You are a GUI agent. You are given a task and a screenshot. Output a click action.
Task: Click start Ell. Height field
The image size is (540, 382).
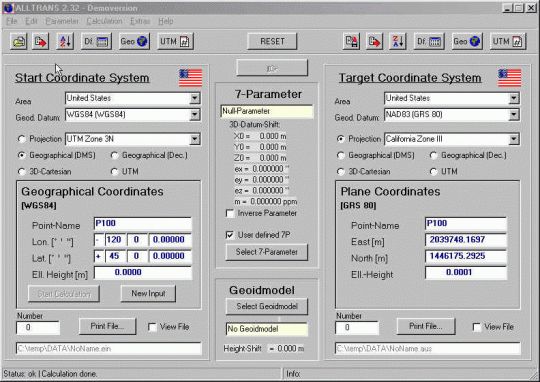point(143,272)
